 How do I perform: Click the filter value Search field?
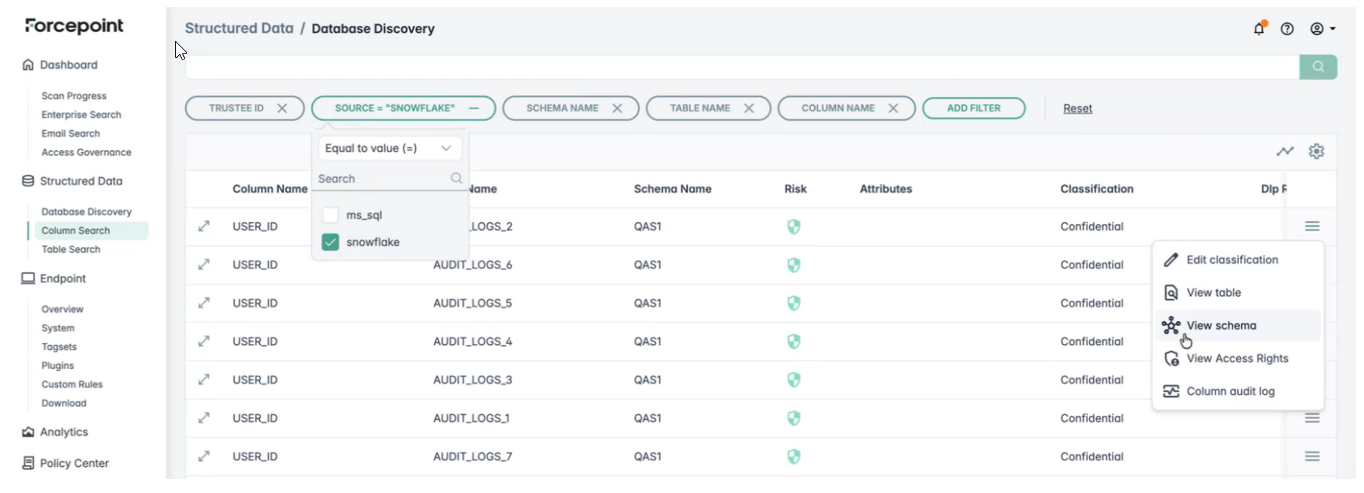(382, 178)
